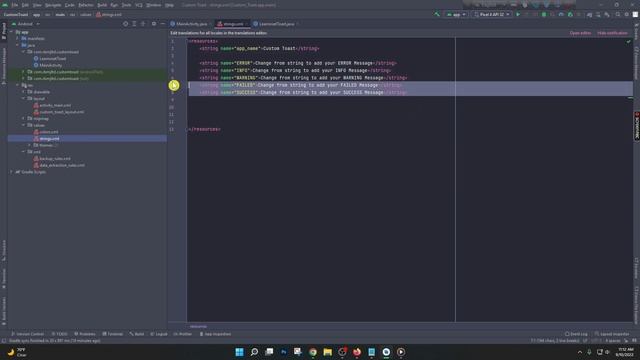Open the Help menu

tap(169, 5)
